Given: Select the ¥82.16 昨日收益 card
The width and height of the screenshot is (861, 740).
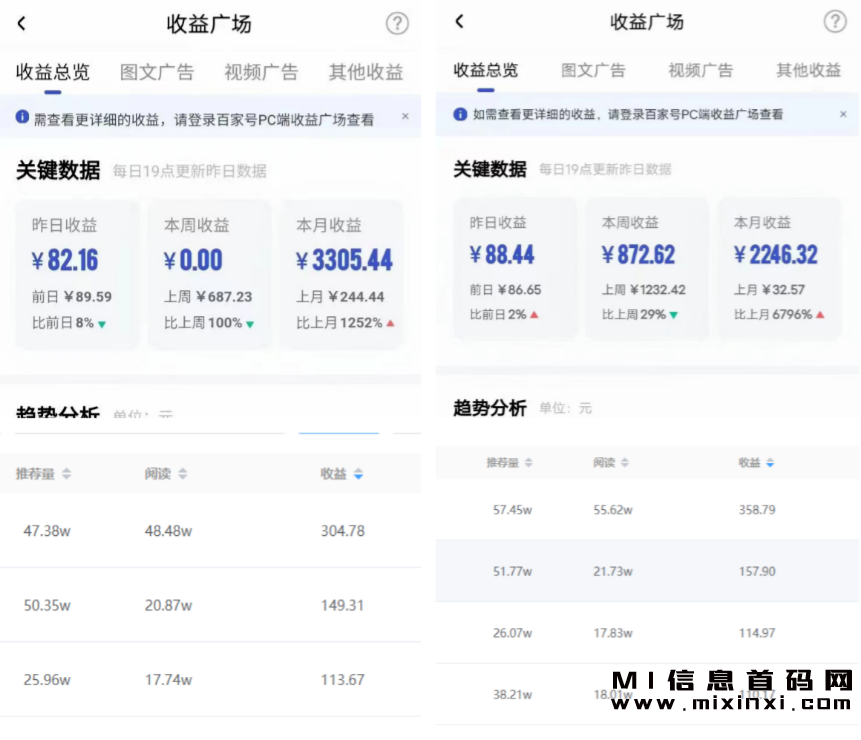Looking at the screenshot, I should click(x=78, y=275).
